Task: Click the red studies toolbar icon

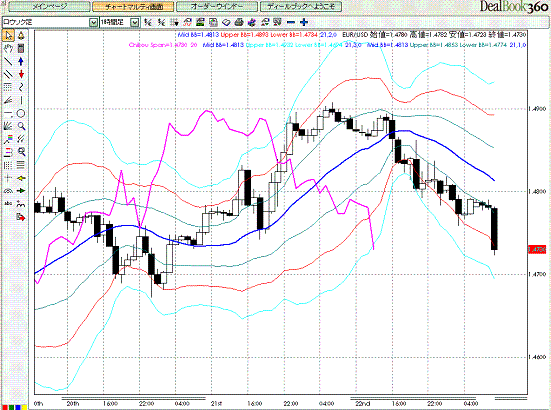Action: 265,22
